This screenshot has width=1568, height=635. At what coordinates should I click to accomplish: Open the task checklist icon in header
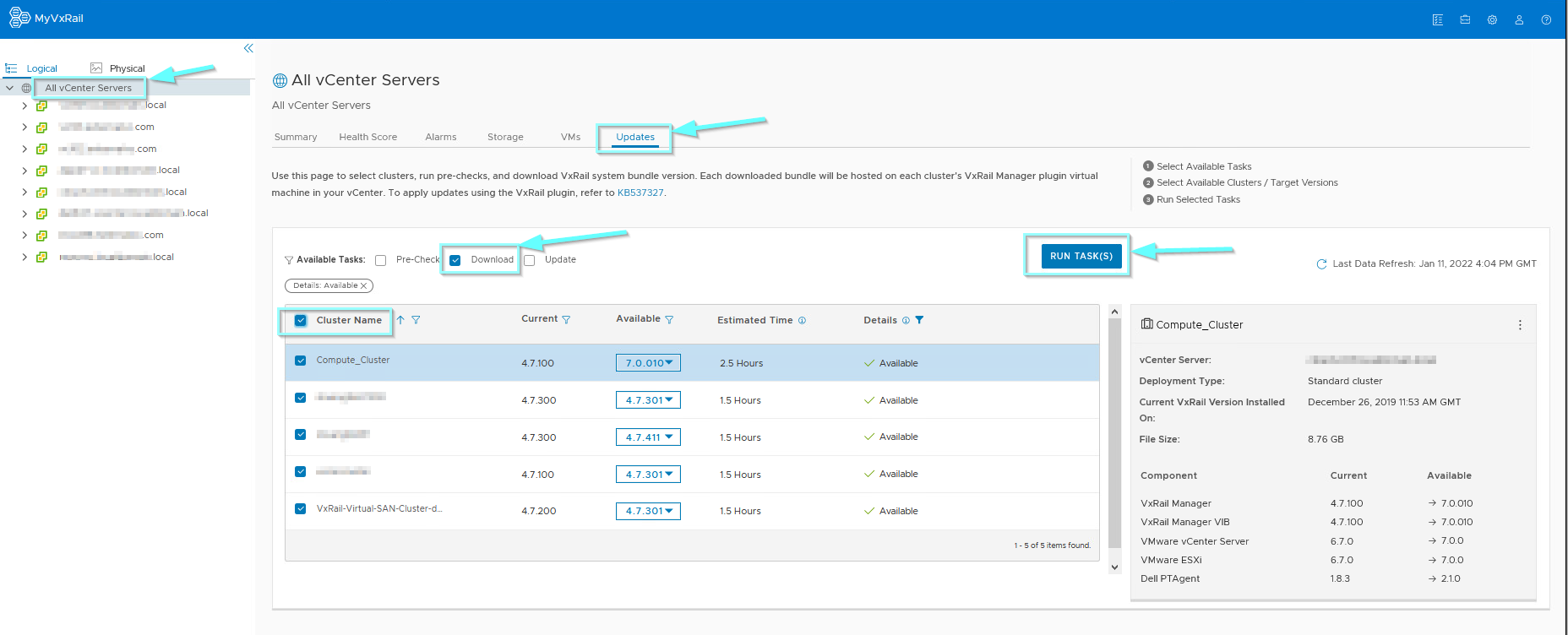click(1438, 19)
